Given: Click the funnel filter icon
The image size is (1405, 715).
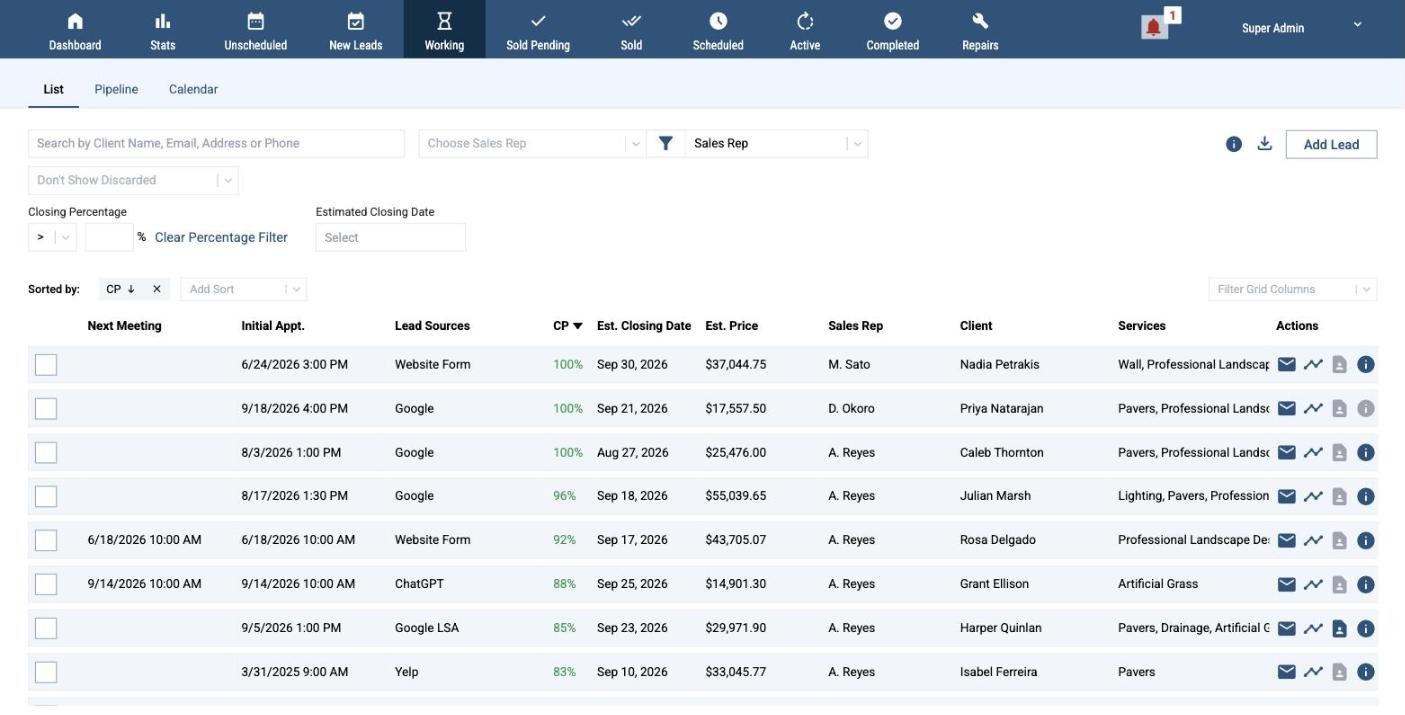Looking at the screenshot, I should (x=665, y=144).
